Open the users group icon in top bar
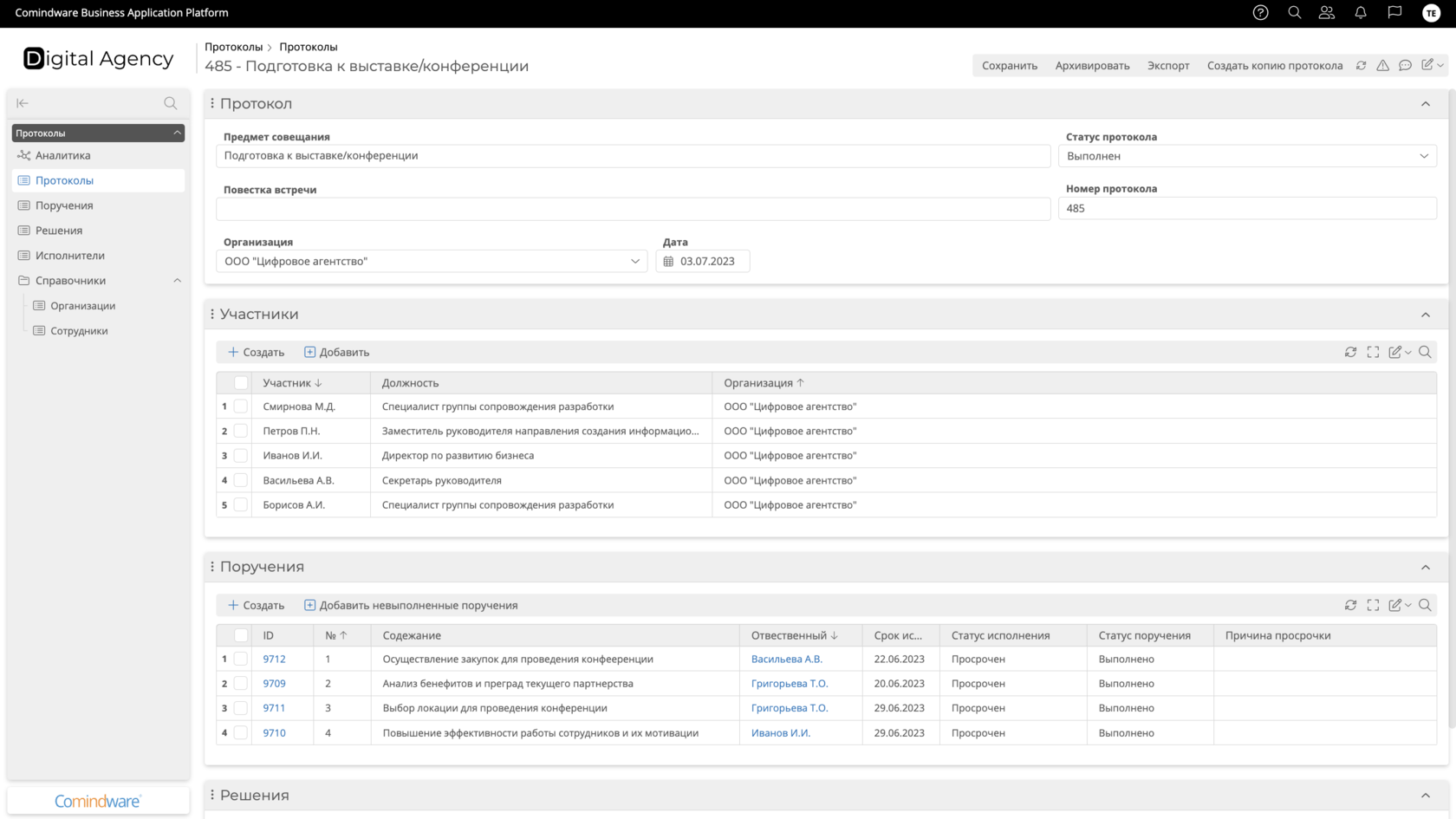 [1327, 13]
